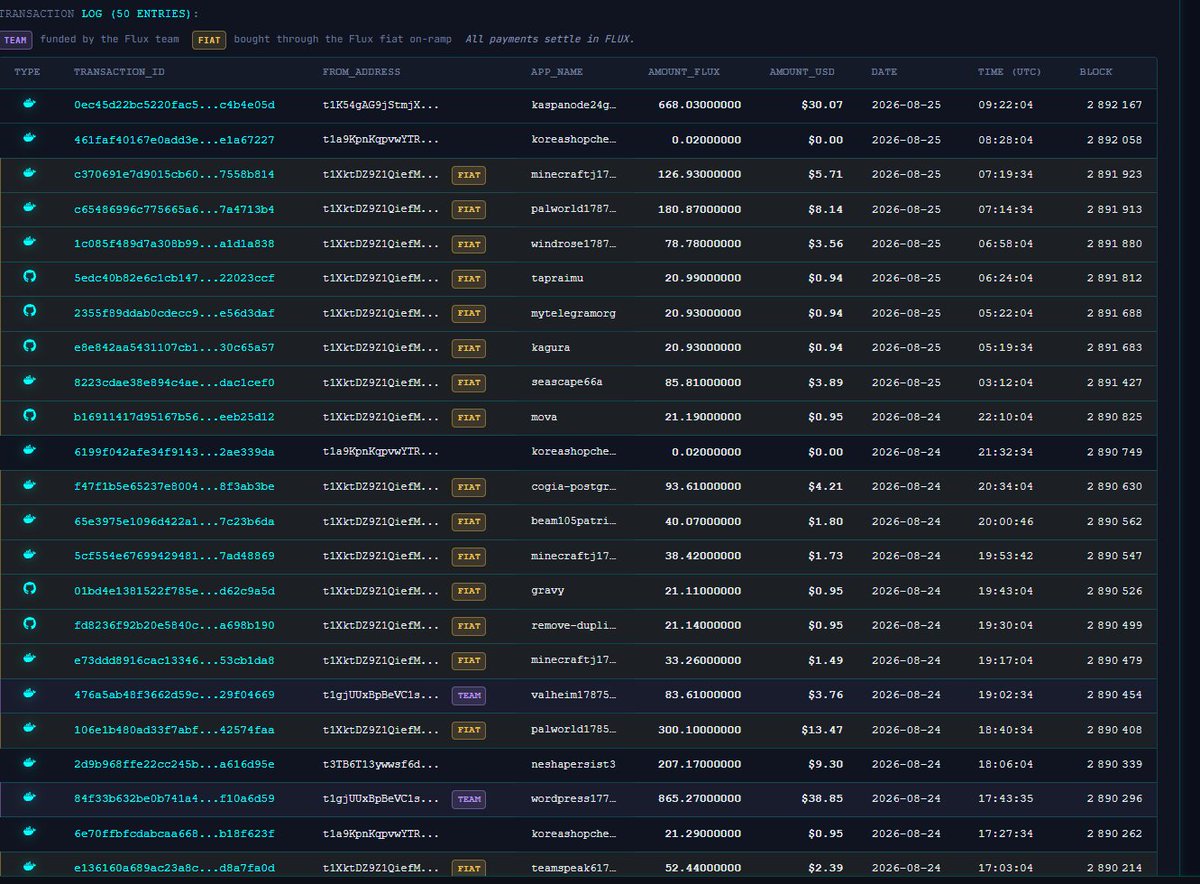Open transaction 8223cdae38e894c4ae...dac1cef0
The image size is (1200, 884).
pyautogui.click(x=174, y=382)
